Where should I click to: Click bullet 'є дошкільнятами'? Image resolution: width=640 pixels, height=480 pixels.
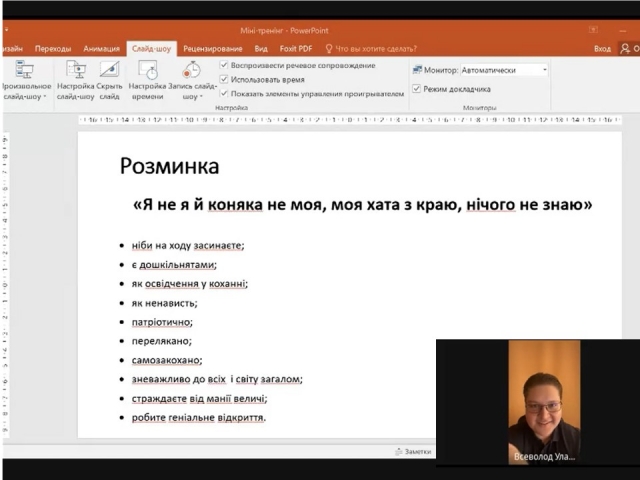pos(174,265)
